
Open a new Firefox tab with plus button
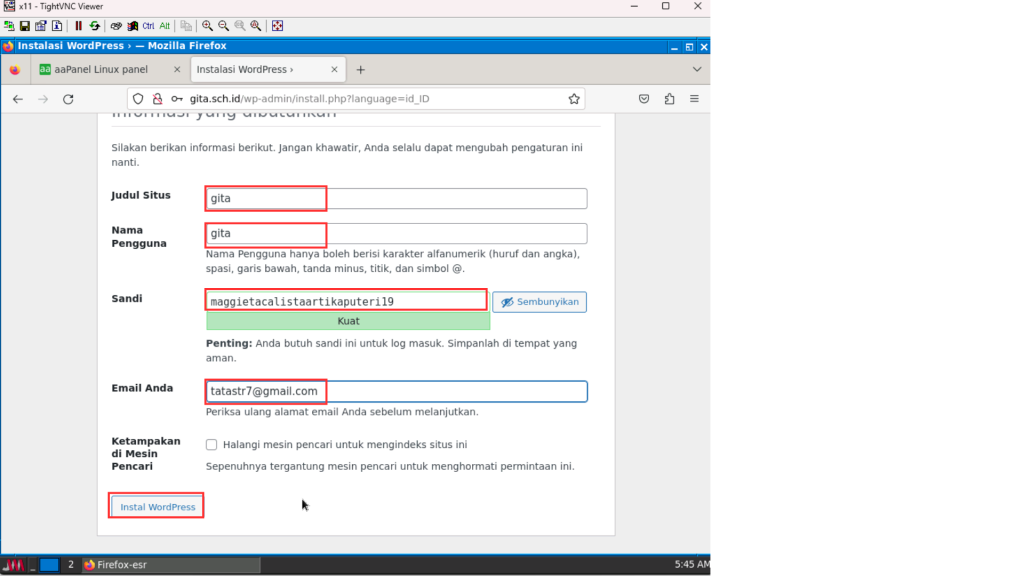[x=361, y=70]
